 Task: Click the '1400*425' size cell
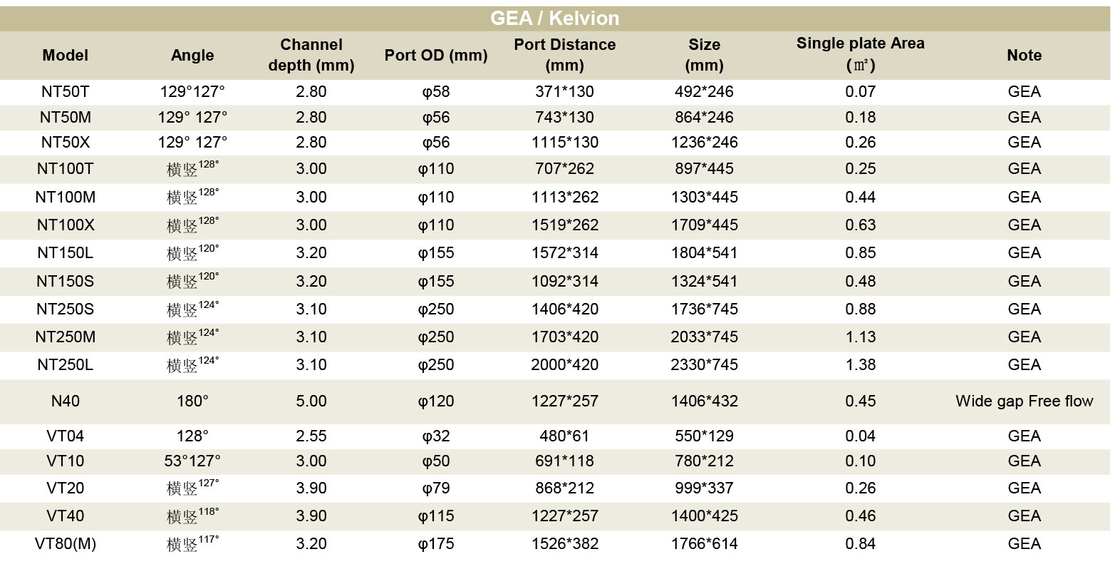[704, 516]
